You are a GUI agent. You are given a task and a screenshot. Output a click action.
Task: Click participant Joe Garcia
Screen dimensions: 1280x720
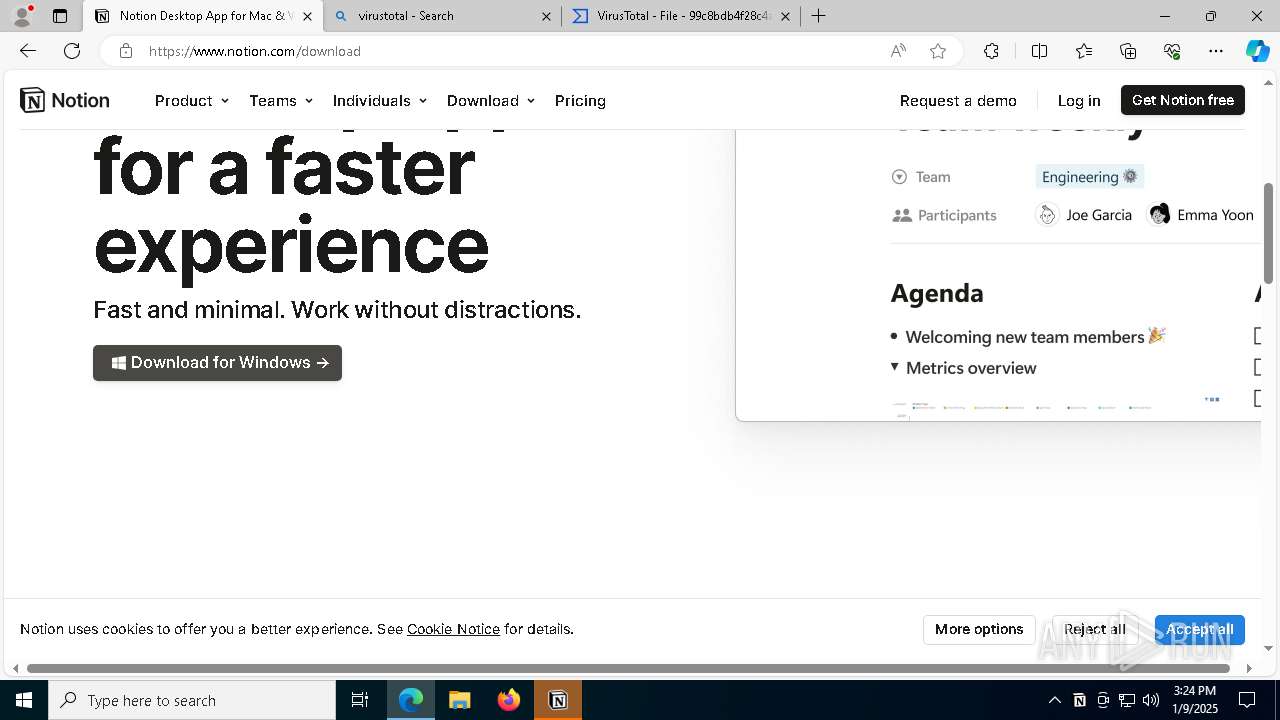pos(1084,215)
